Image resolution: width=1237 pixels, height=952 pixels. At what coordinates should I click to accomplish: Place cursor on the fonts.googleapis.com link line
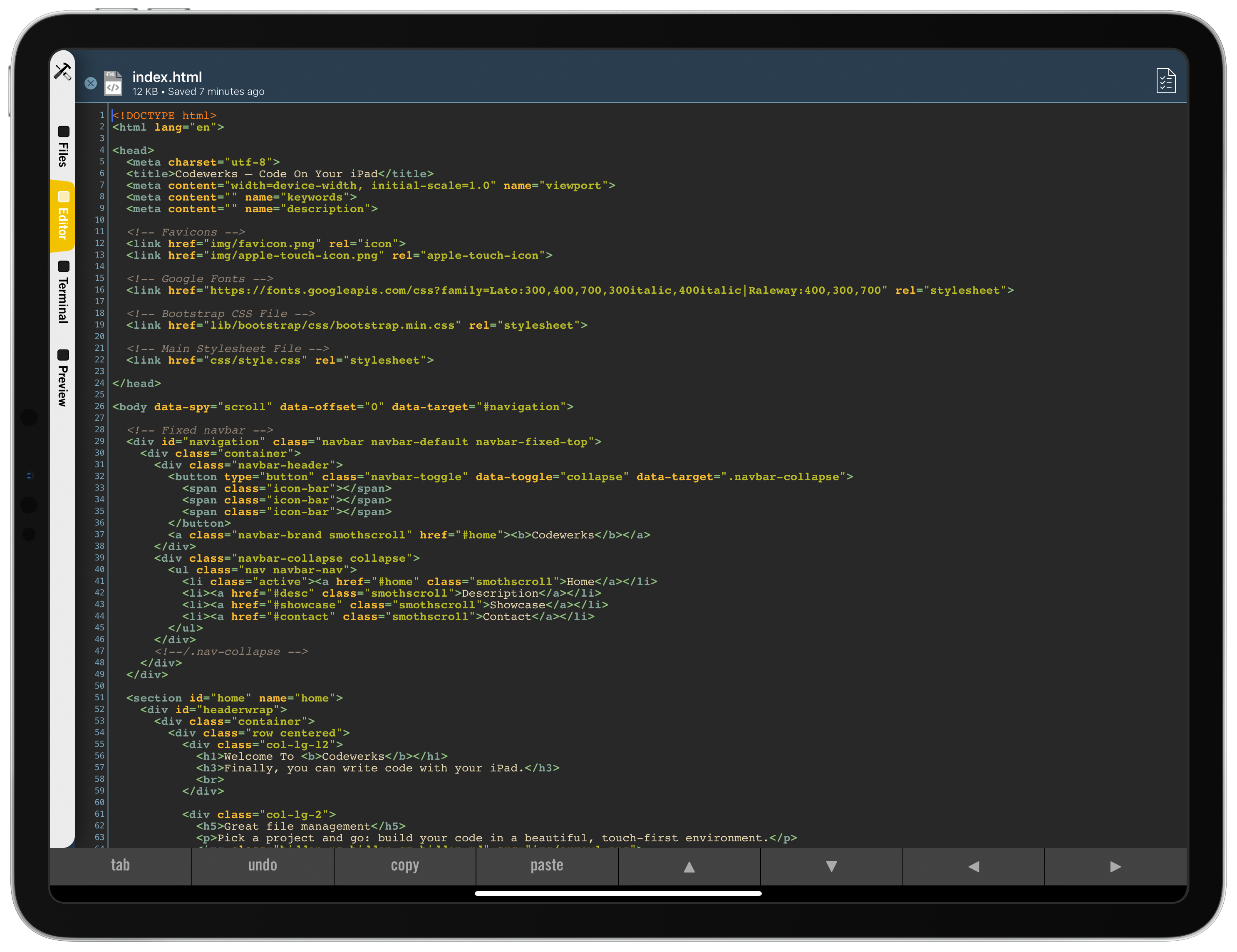click(x=570, y=290)
